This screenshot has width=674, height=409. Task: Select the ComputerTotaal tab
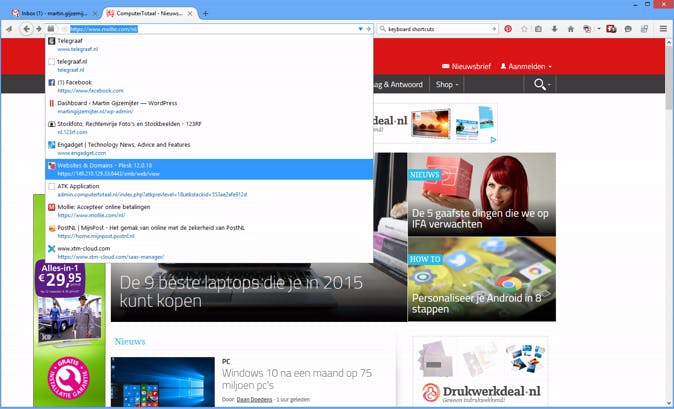[x=150, y=13]
